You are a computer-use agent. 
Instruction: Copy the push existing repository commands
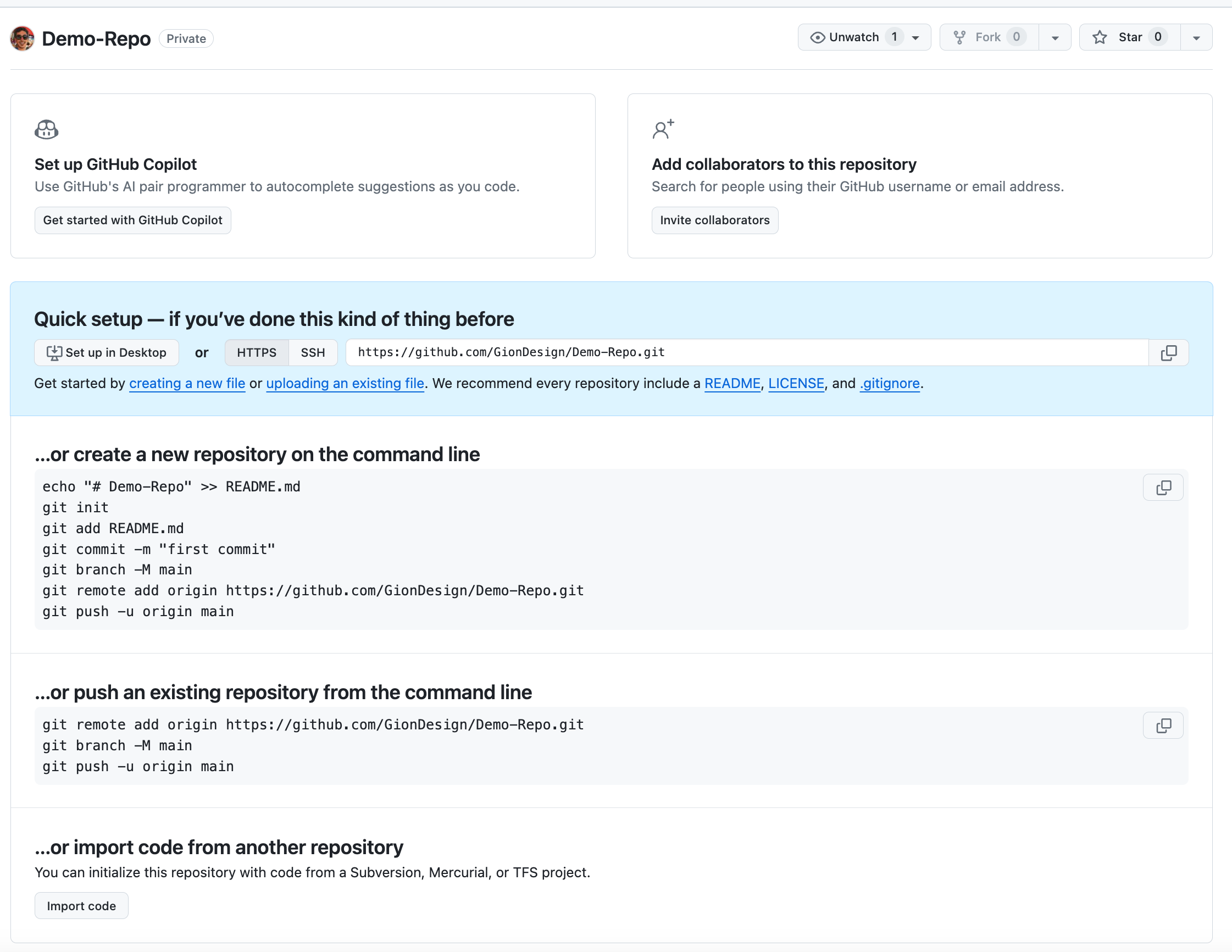(x=1163, y=726)
